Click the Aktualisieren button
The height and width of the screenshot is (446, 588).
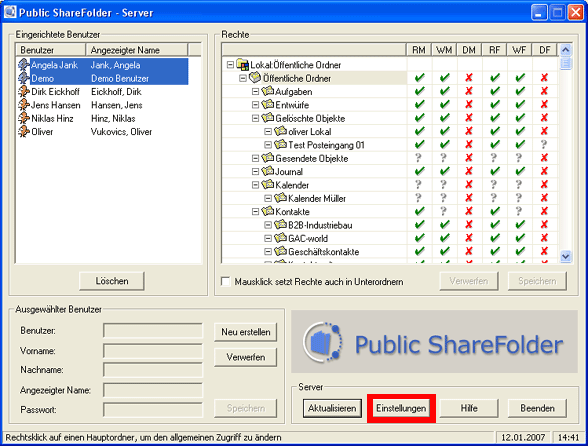[x=332, y=408]
